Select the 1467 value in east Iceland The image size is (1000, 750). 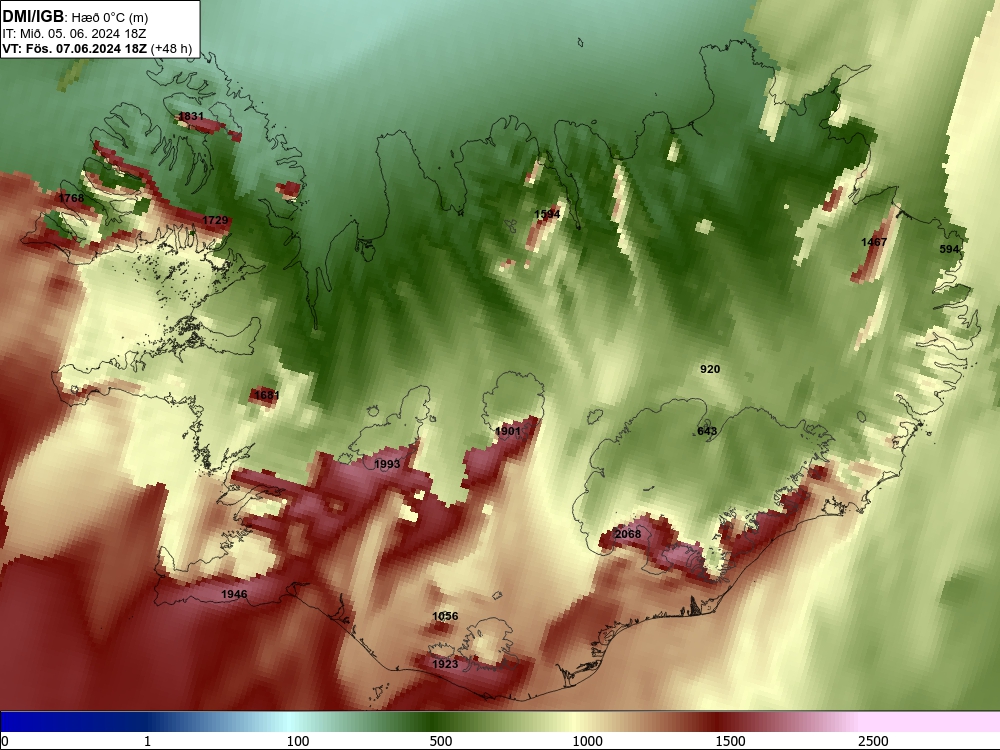[x=874, y=242]
